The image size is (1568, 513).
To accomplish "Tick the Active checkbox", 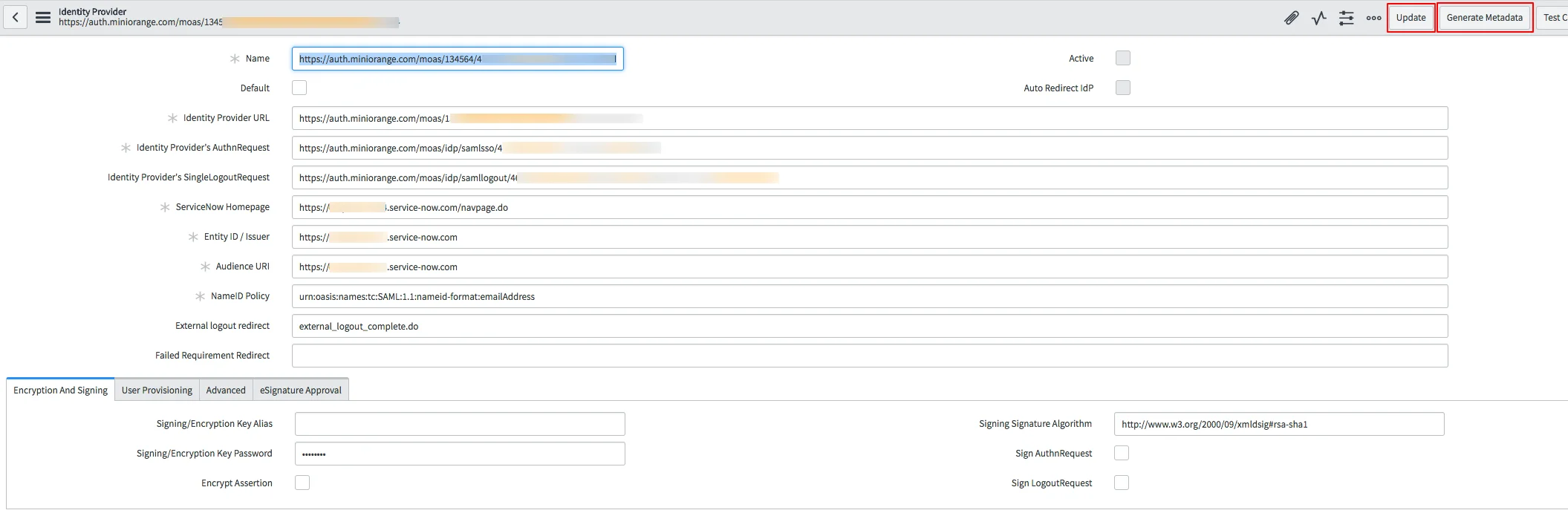I will click(x=1123, y=58).
